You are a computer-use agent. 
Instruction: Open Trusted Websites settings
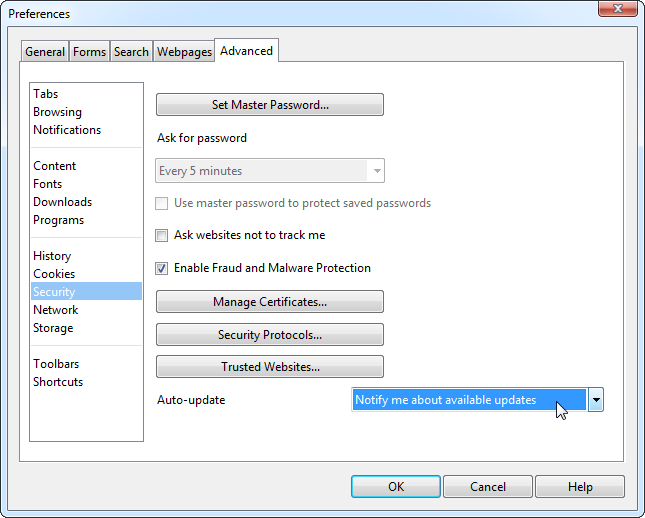click(270, 367)
